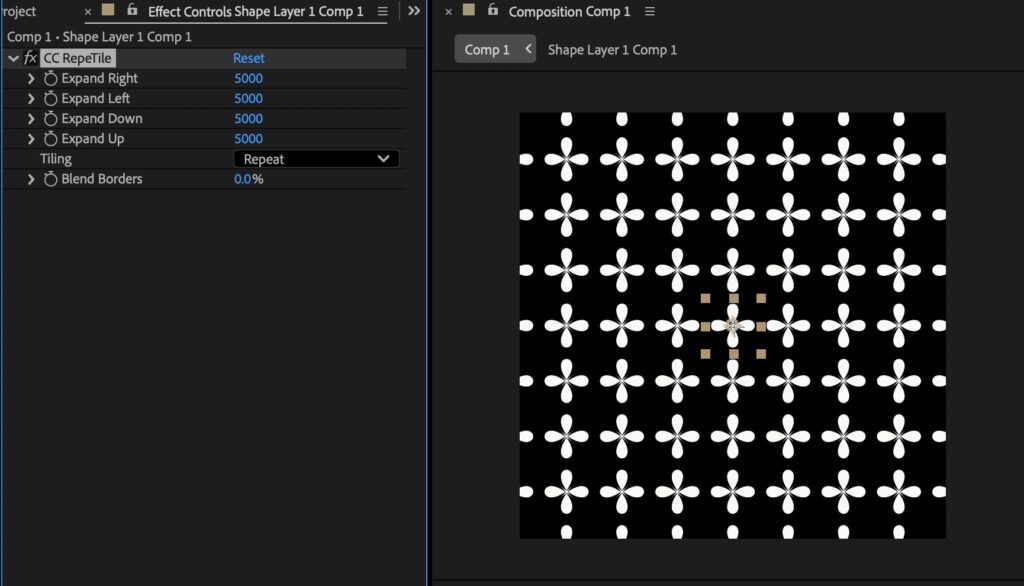Open the Tiling dropdown set to Repeat

316,159
